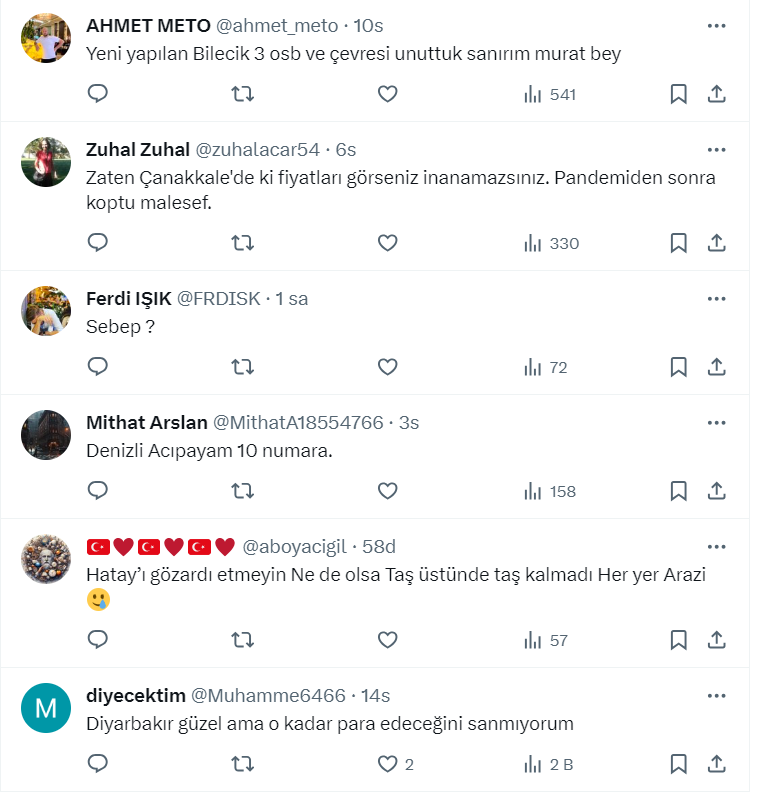Open more options for AHMET METO's tweet
The width and height of the screenshot is (757, 792).
click(716, 26)
